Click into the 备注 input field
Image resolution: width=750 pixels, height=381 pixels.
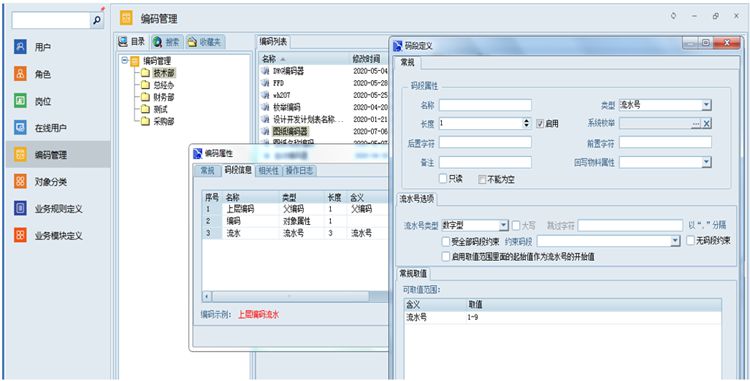coord(485,163)
